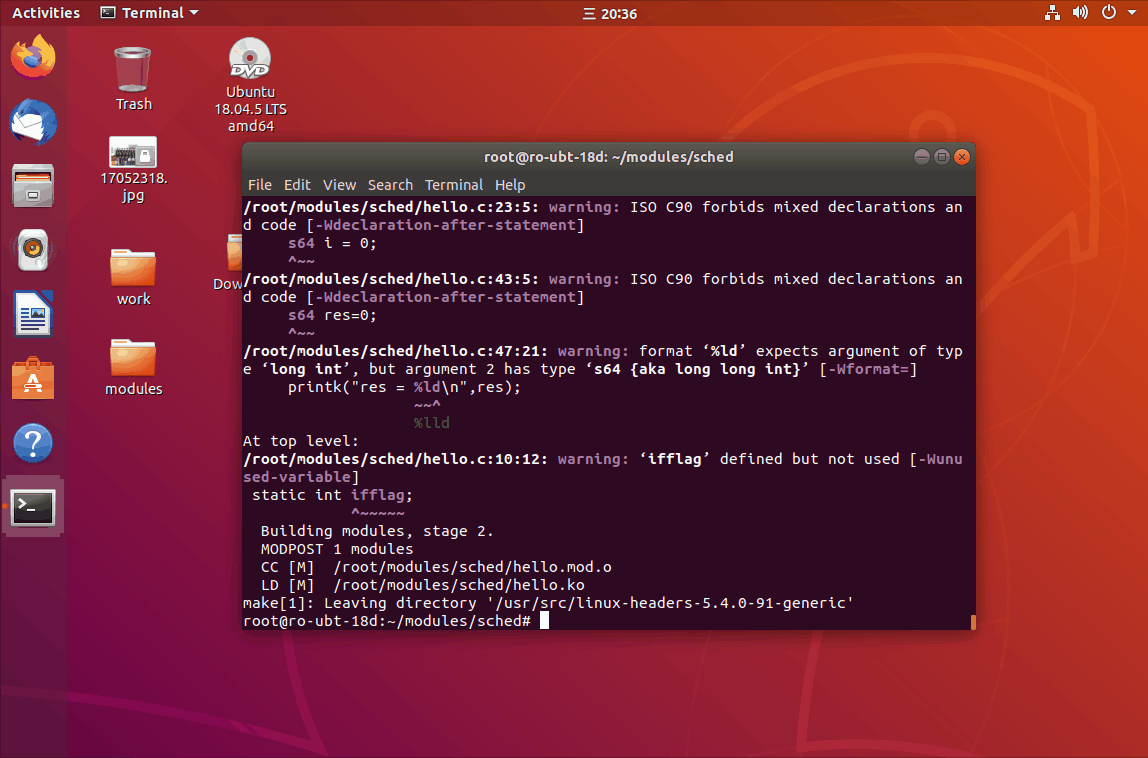
Task: Click the 'MODPOST 1 modules' line
Action: click(337, 549)
